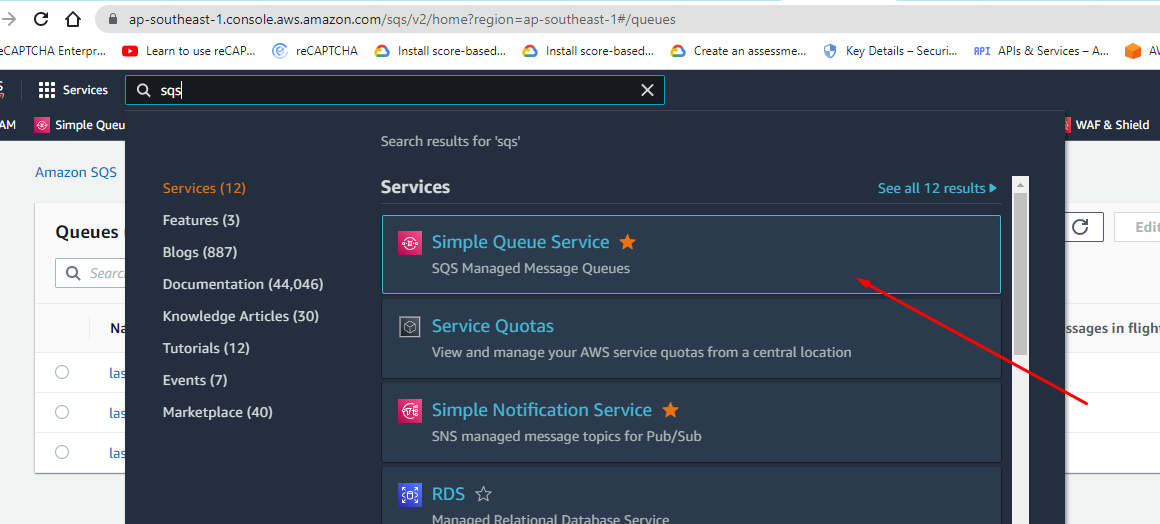Filter results by Knowledge Articles (30)
This screenshot has height=524, width=1160.
[x=240, y=316]
